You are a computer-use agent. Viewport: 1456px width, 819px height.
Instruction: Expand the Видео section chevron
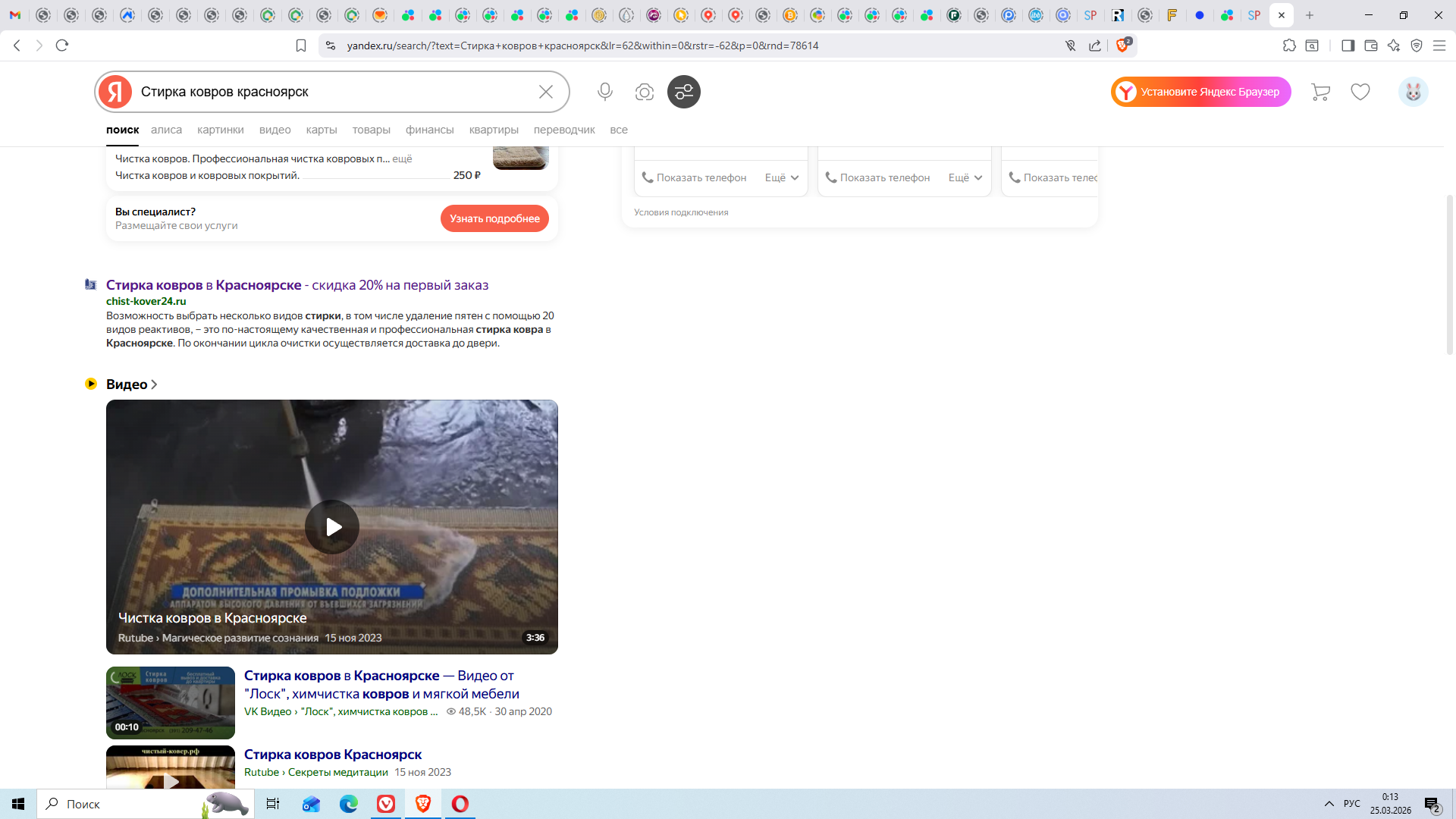154,384
